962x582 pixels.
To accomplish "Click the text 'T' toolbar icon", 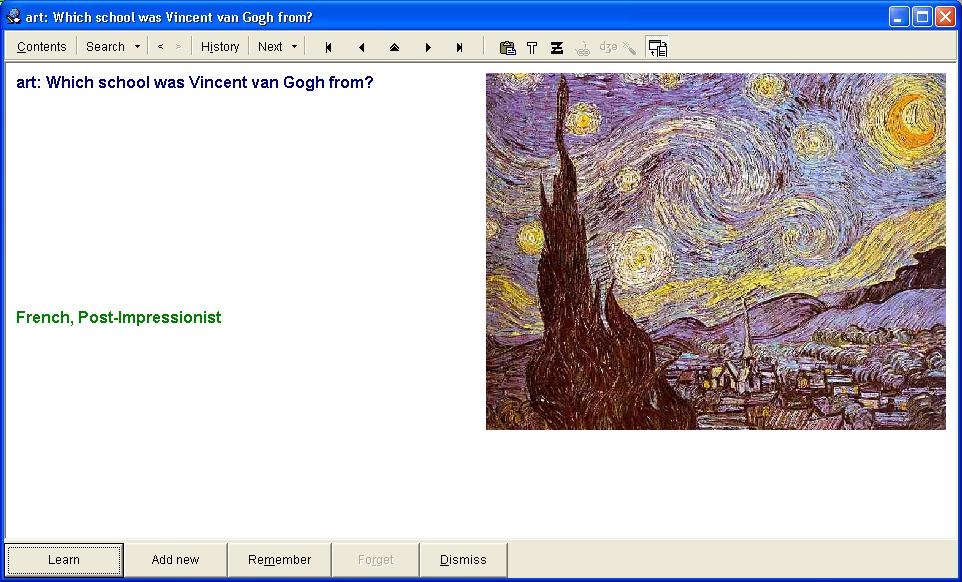I will pos(532,47).
